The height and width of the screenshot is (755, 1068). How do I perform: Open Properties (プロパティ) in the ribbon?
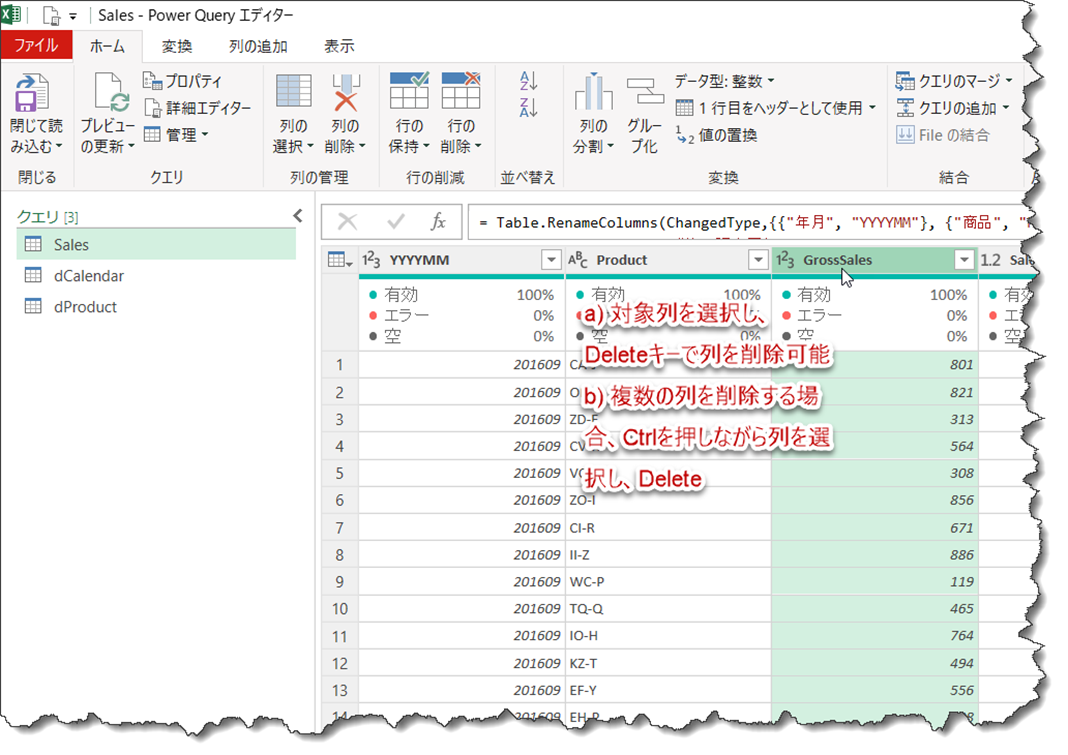183,81
